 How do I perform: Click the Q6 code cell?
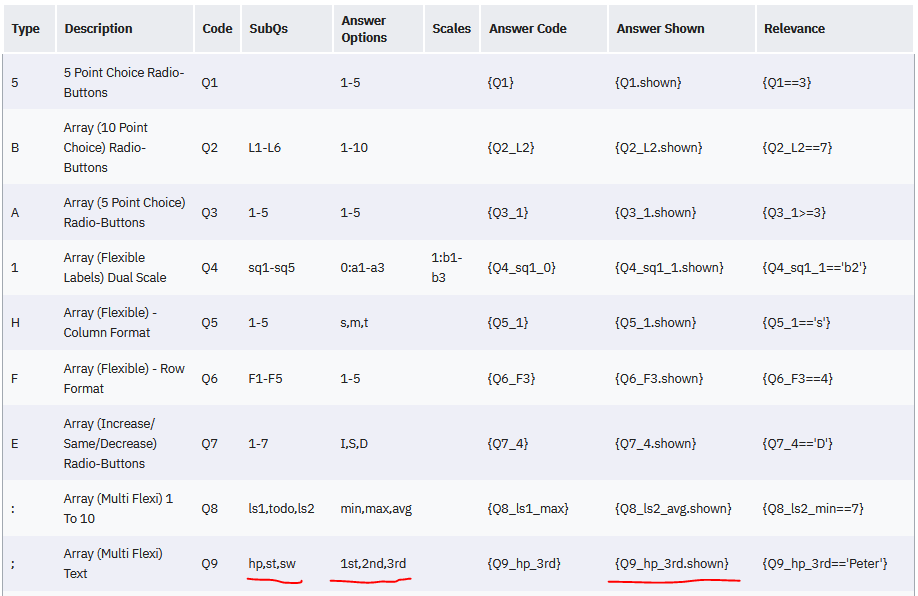pyautogui.click(x=209, y=378)
